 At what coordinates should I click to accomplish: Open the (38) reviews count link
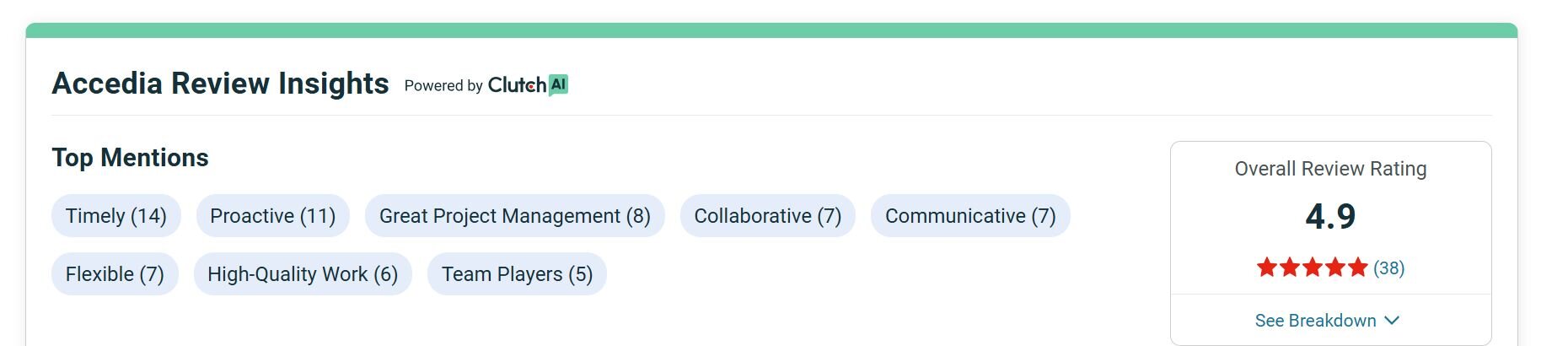[1388, 268]
